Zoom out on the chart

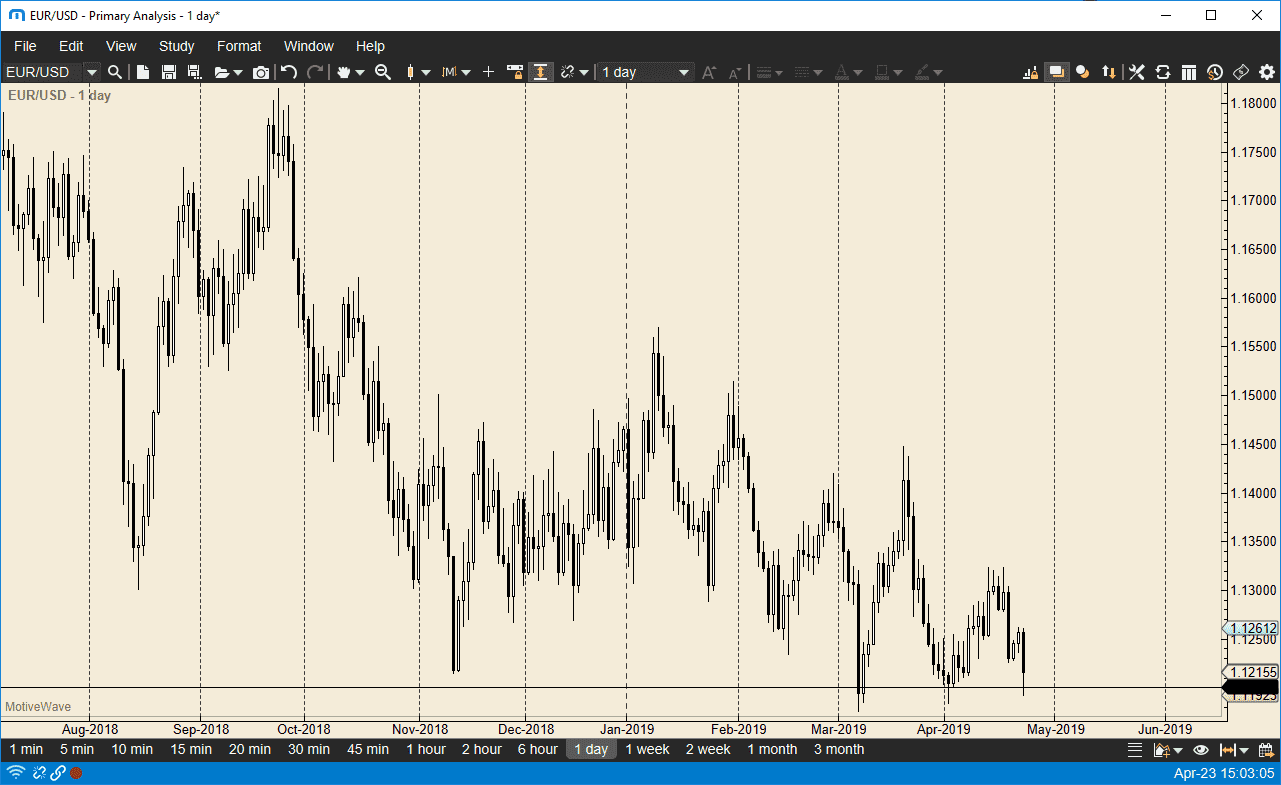coord(384,71)
